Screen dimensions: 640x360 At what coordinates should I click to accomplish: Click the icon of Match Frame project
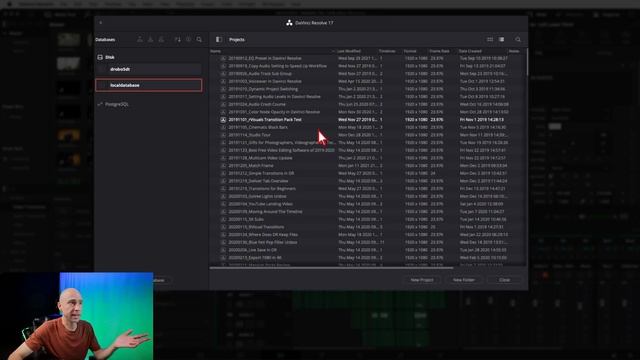click(x=223, y=166)
